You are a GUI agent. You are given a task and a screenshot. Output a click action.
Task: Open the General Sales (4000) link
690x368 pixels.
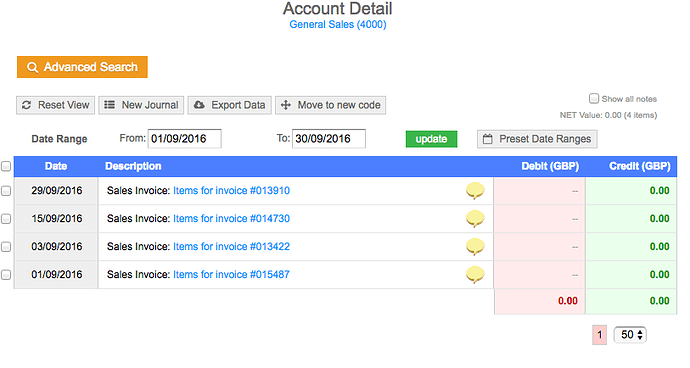(338, 25)
